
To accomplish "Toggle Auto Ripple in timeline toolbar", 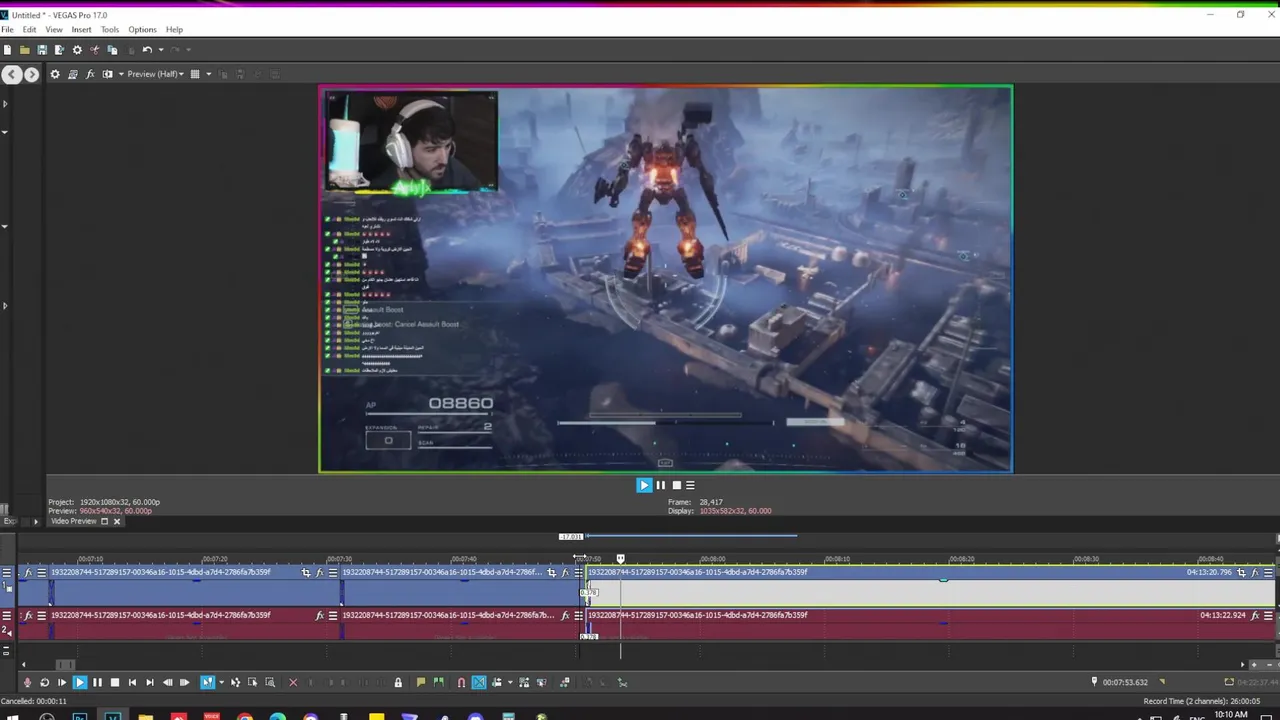I will pos(497,682).
